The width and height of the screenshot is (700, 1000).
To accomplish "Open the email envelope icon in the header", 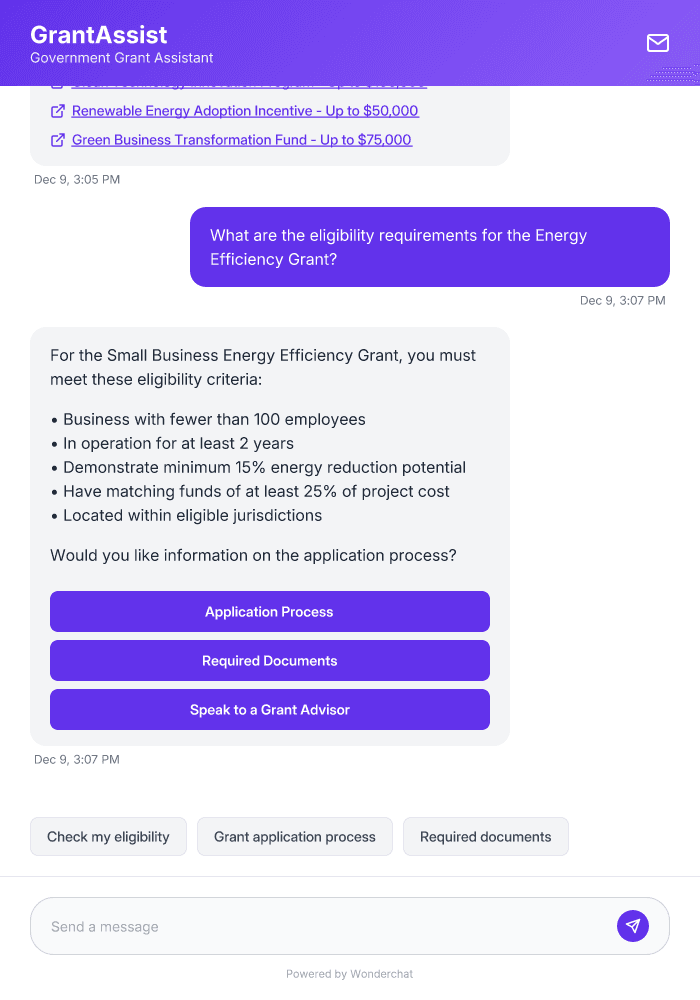I will (657, 43).
